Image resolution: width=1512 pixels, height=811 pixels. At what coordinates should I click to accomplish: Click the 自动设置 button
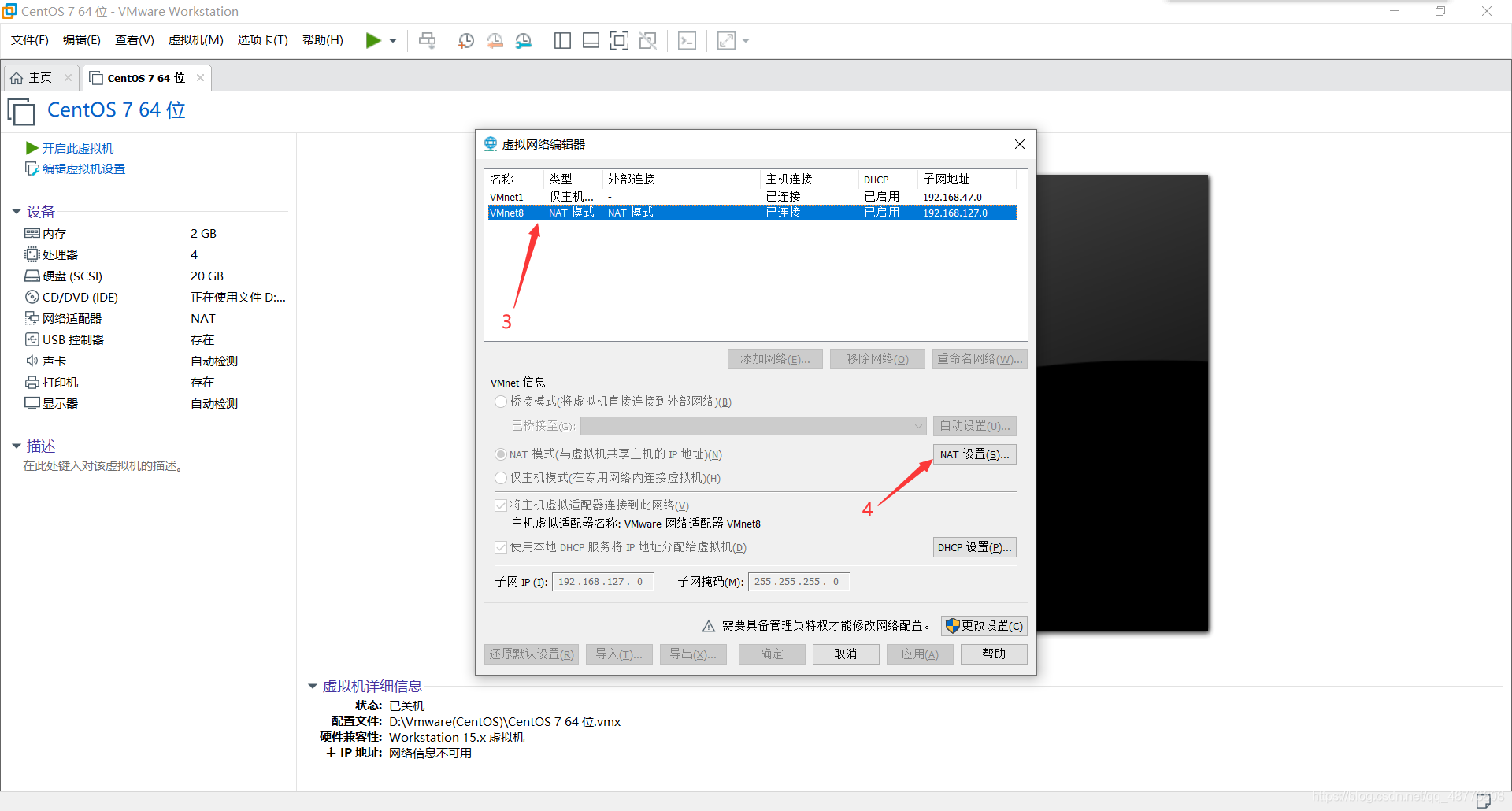975,426
